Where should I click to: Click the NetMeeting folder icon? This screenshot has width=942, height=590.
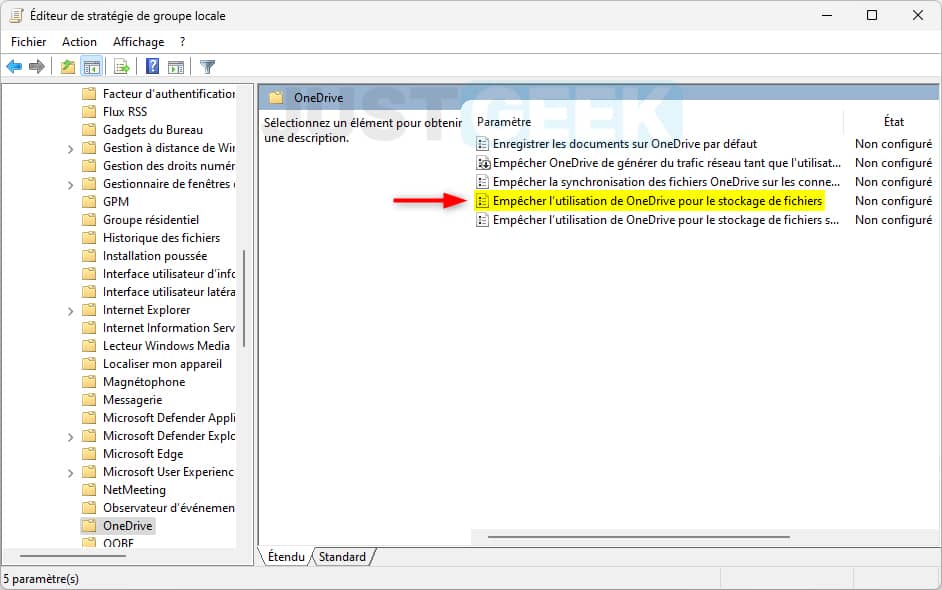89,490
